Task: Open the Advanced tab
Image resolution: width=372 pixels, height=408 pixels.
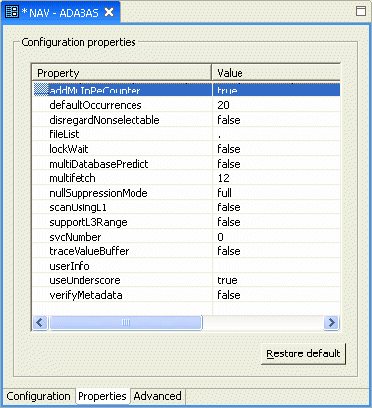Action: click(157, 396)
